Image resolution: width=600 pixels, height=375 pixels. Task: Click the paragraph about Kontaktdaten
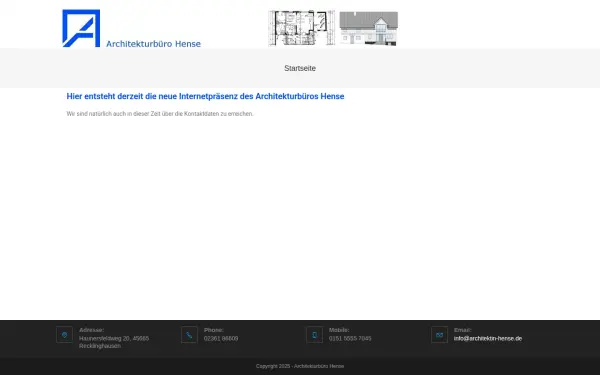coord(160,114)
